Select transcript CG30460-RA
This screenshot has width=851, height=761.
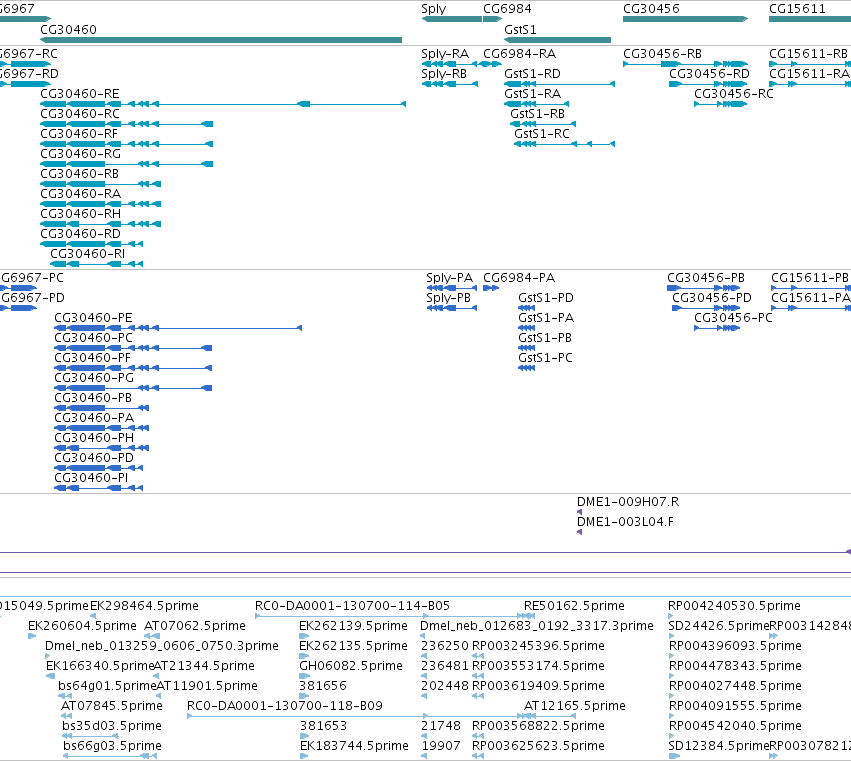[80, 194]
